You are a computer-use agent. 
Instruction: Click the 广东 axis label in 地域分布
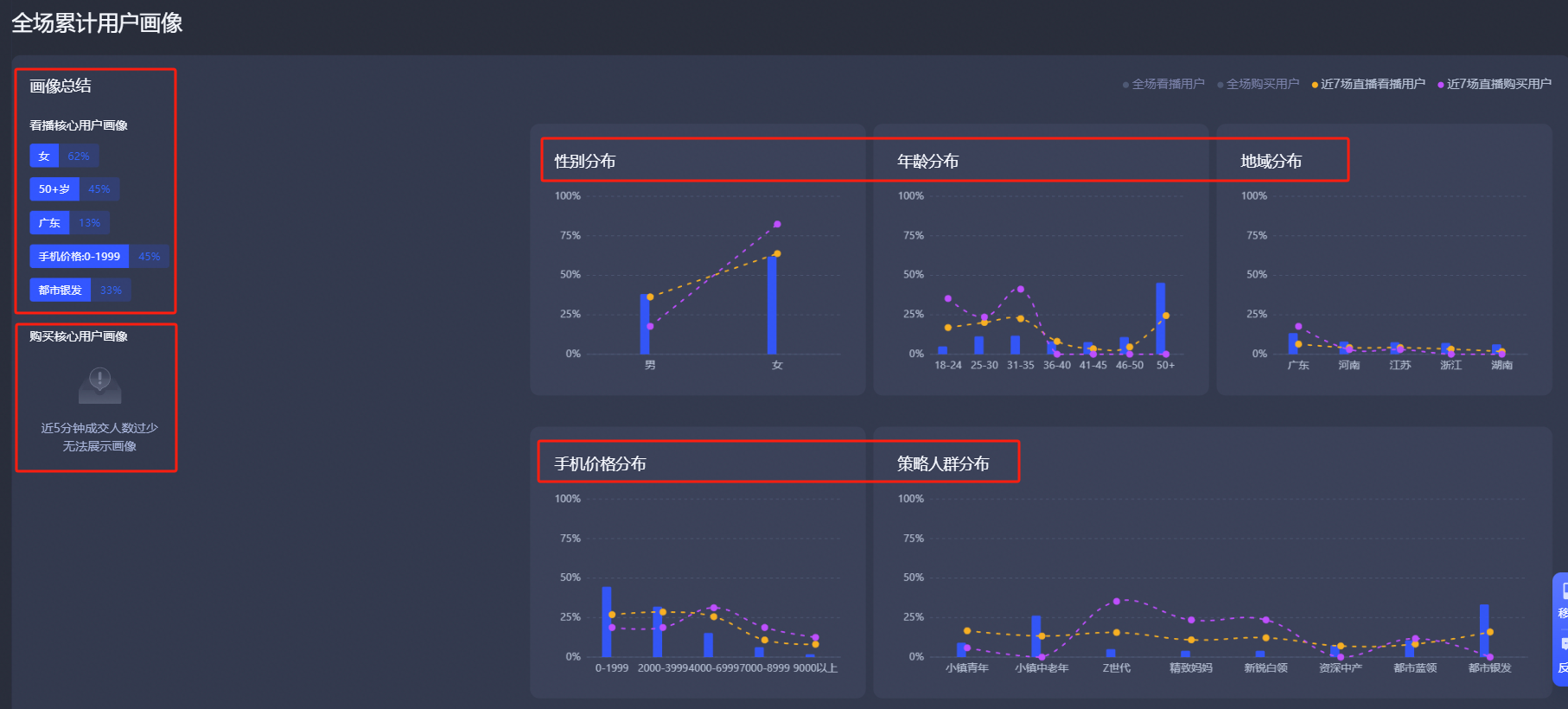pyautogui.click(x=1298, y=365)
